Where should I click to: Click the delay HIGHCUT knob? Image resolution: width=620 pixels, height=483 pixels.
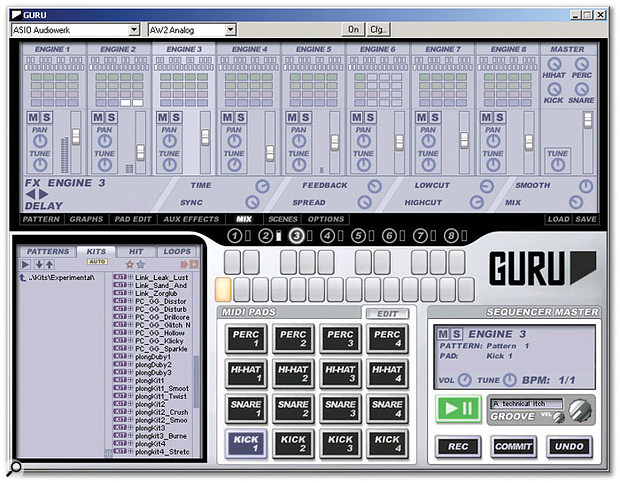(477, 203)
